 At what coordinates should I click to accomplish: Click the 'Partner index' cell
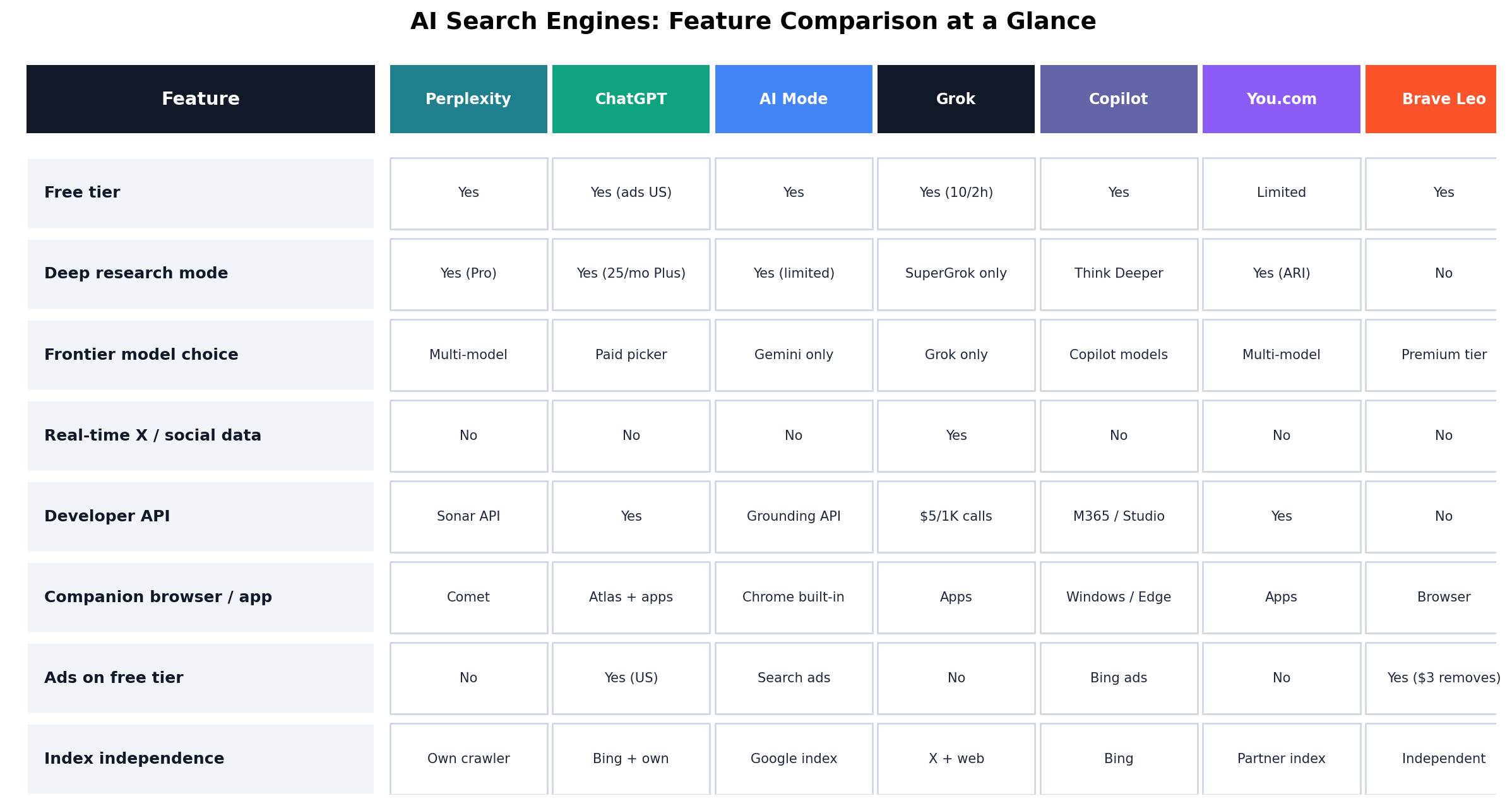[x=1282, y=759]
